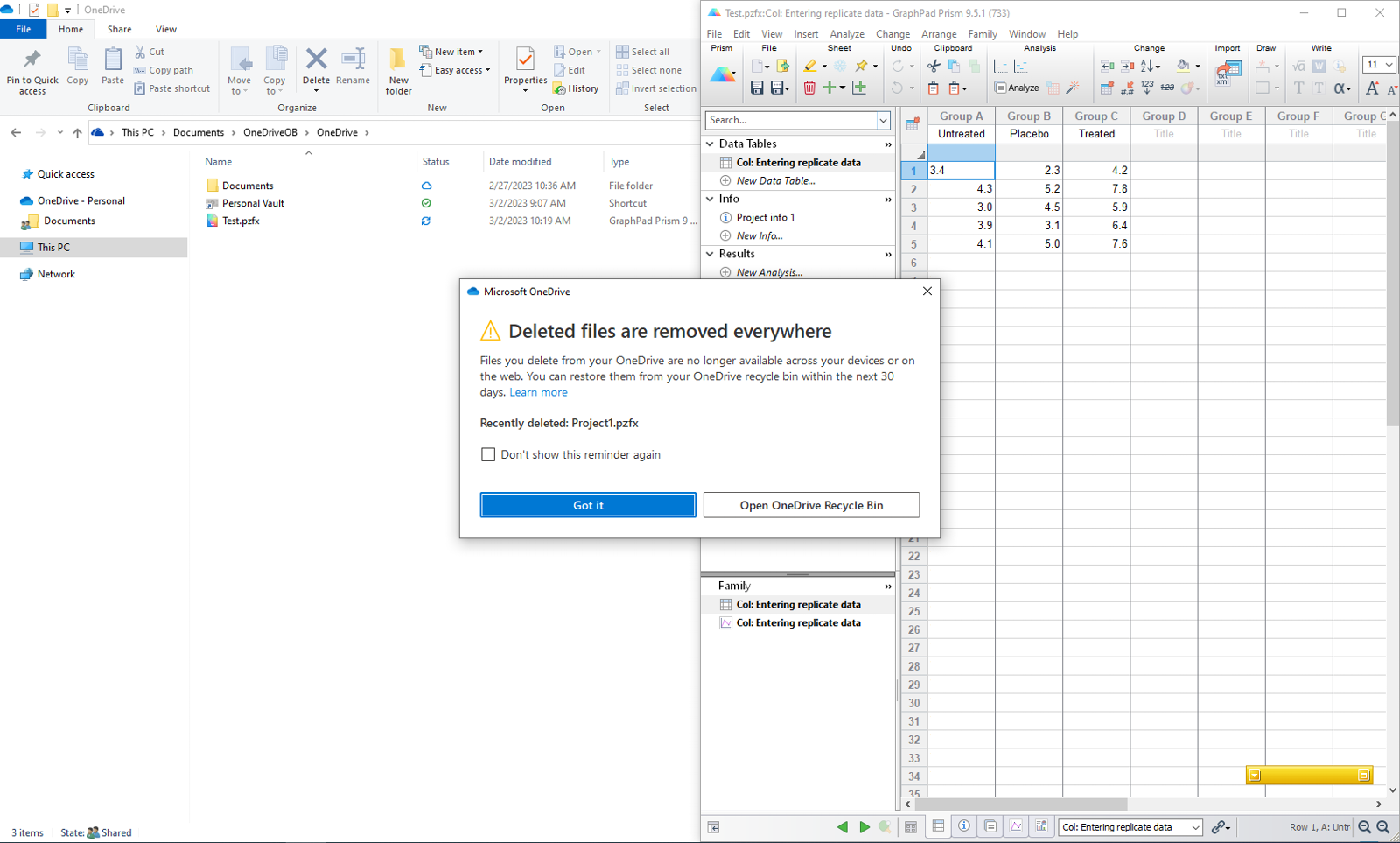Select Test.pzfx file in Explorer
The height and width of the screenshot is (843, 1400).
[x=241, y=221]
